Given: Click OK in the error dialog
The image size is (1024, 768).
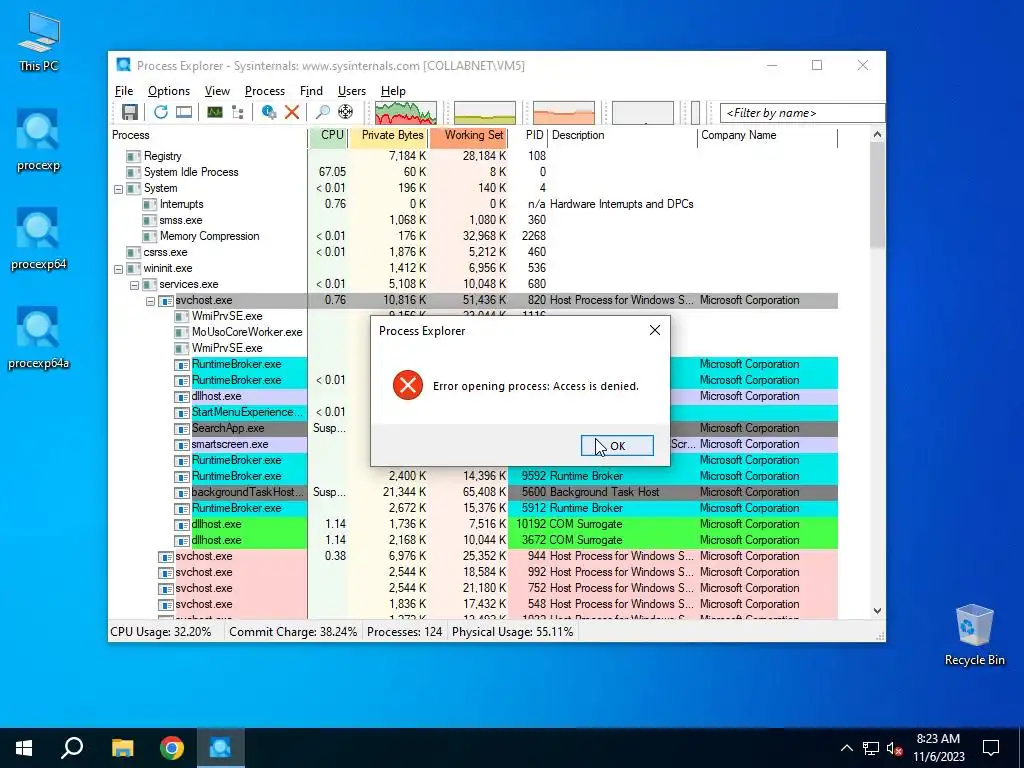Looking at the screenshot, I should pyautogui.click(x=617, y=446).
